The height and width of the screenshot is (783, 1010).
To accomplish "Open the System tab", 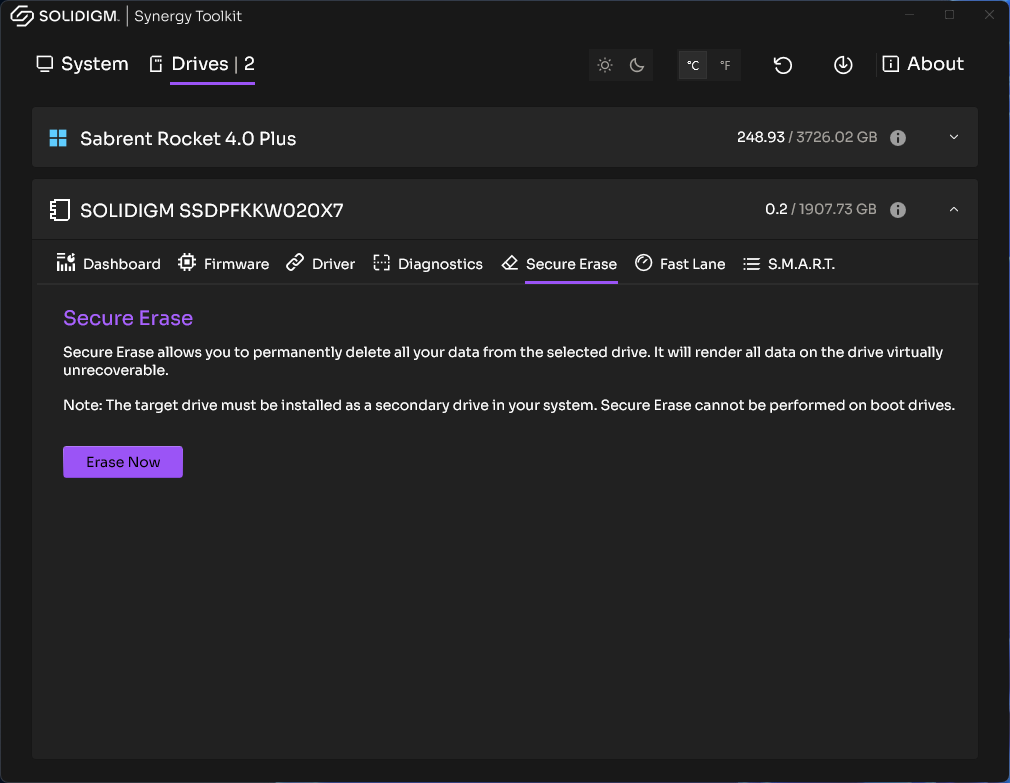I will [82, 64].
